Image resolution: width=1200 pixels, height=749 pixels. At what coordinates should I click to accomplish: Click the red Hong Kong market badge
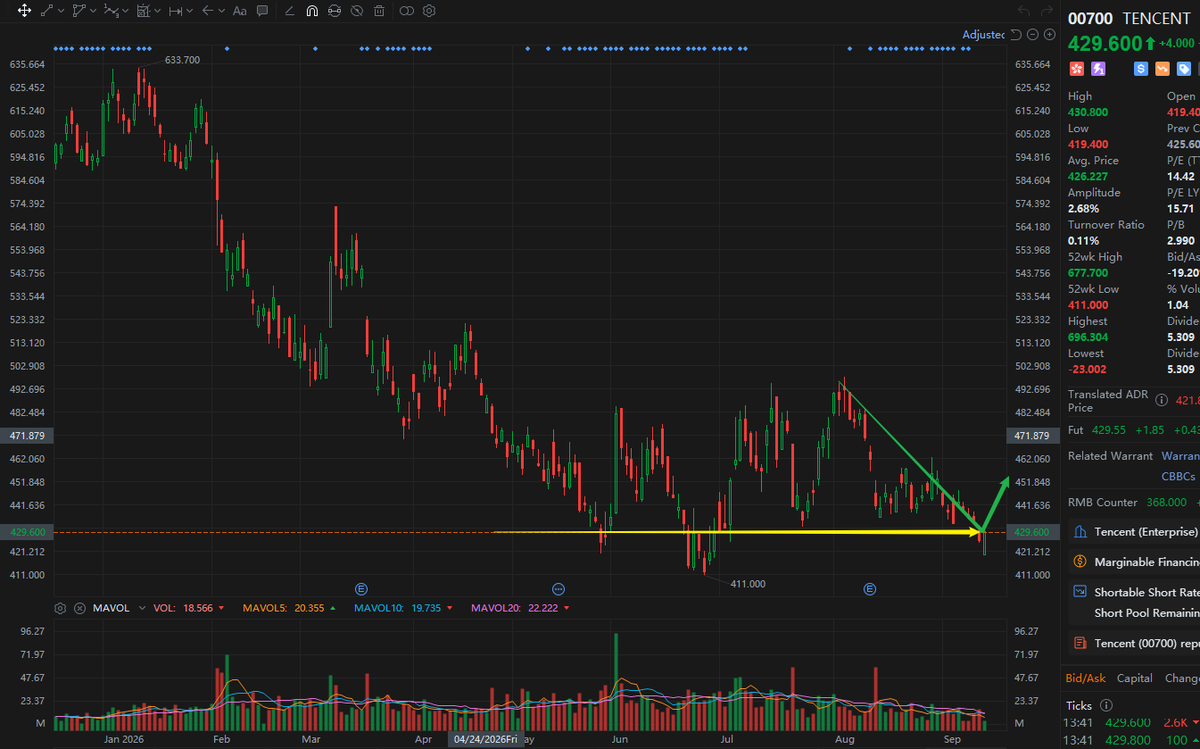1077,69
